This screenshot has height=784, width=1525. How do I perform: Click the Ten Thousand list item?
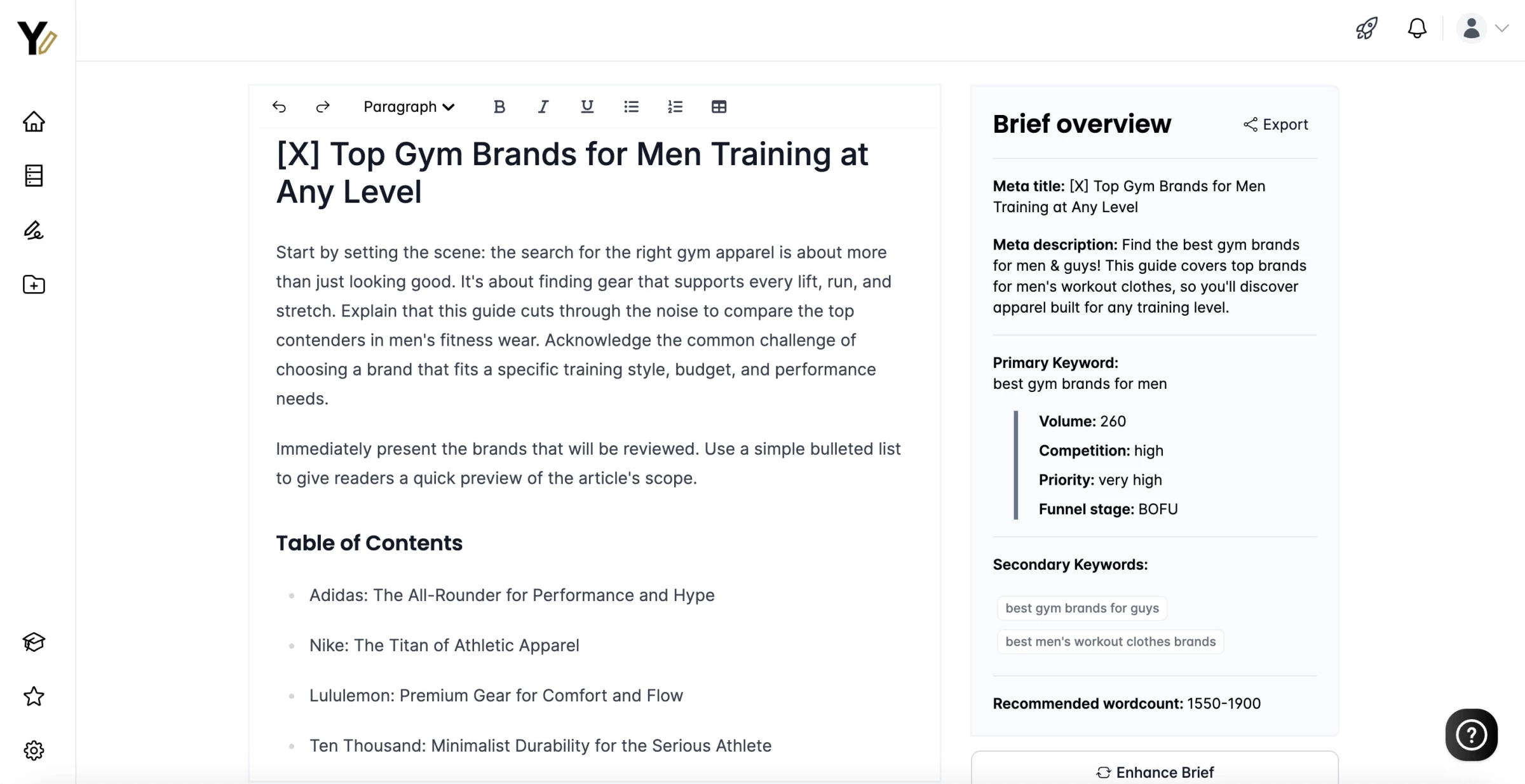click(541, 746)
